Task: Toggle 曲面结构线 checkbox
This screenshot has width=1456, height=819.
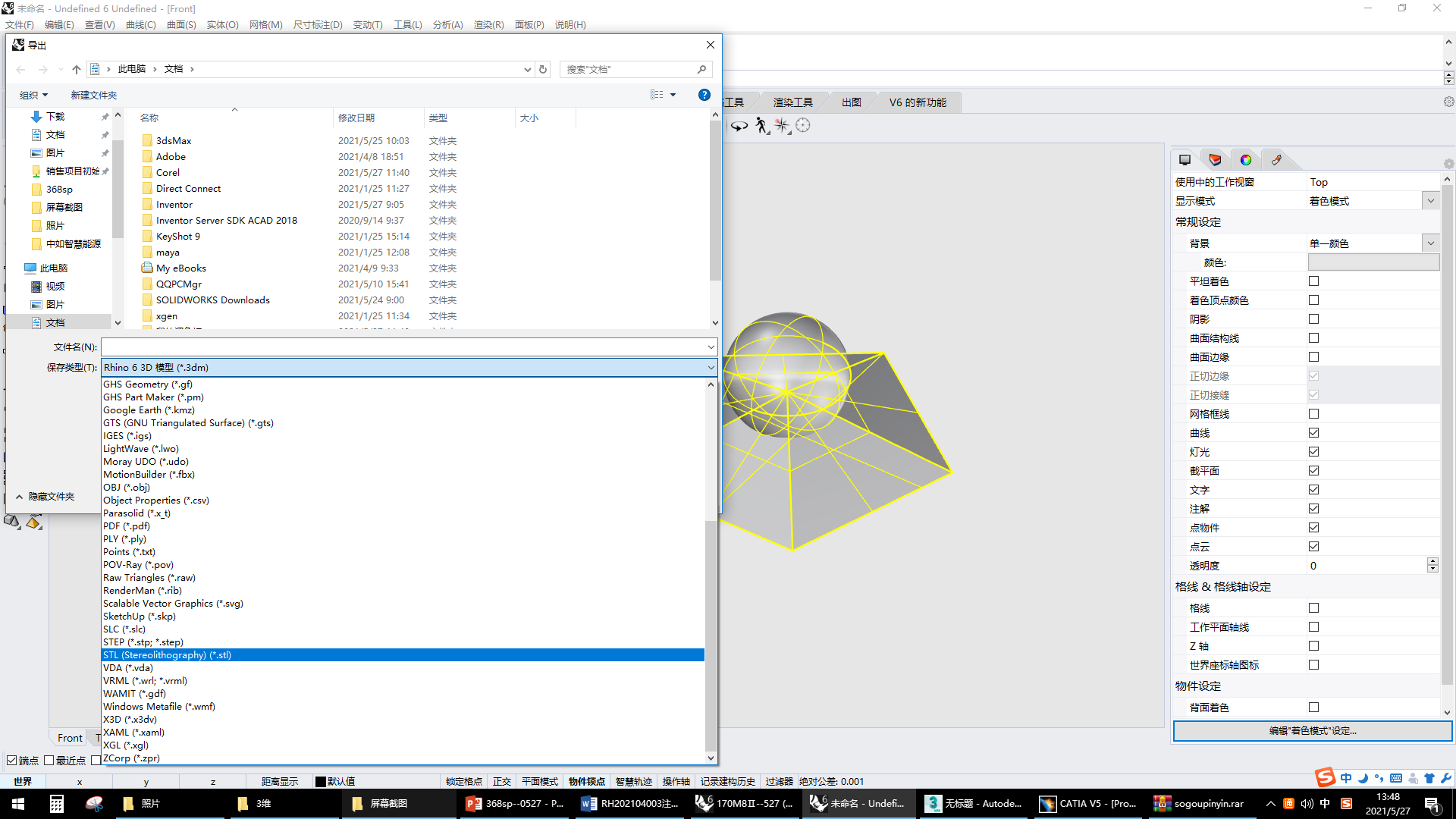Action: (1315, 337)
